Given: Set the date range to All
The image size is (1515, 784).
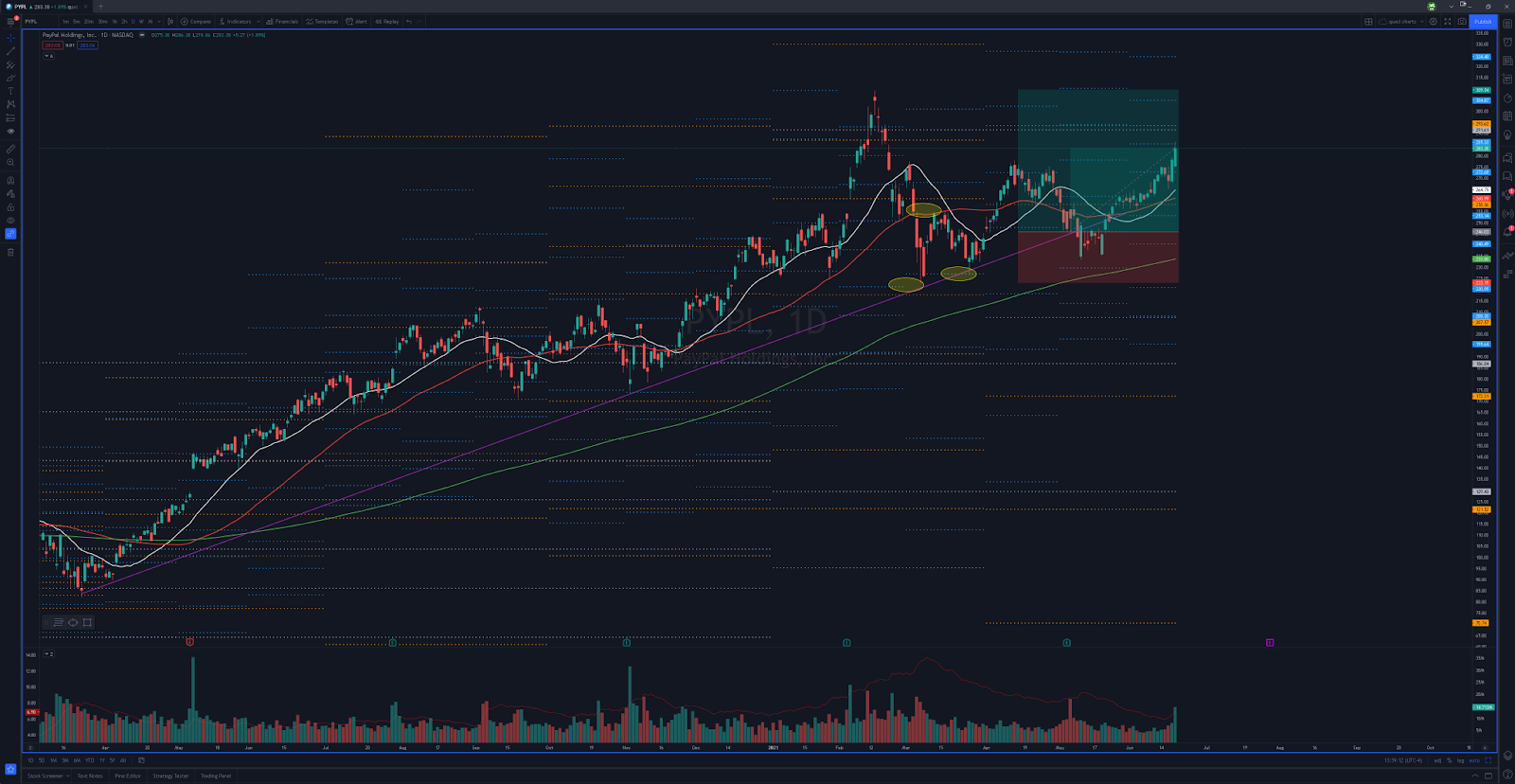Looking at the screenshot, I should [x=123, y=760].
